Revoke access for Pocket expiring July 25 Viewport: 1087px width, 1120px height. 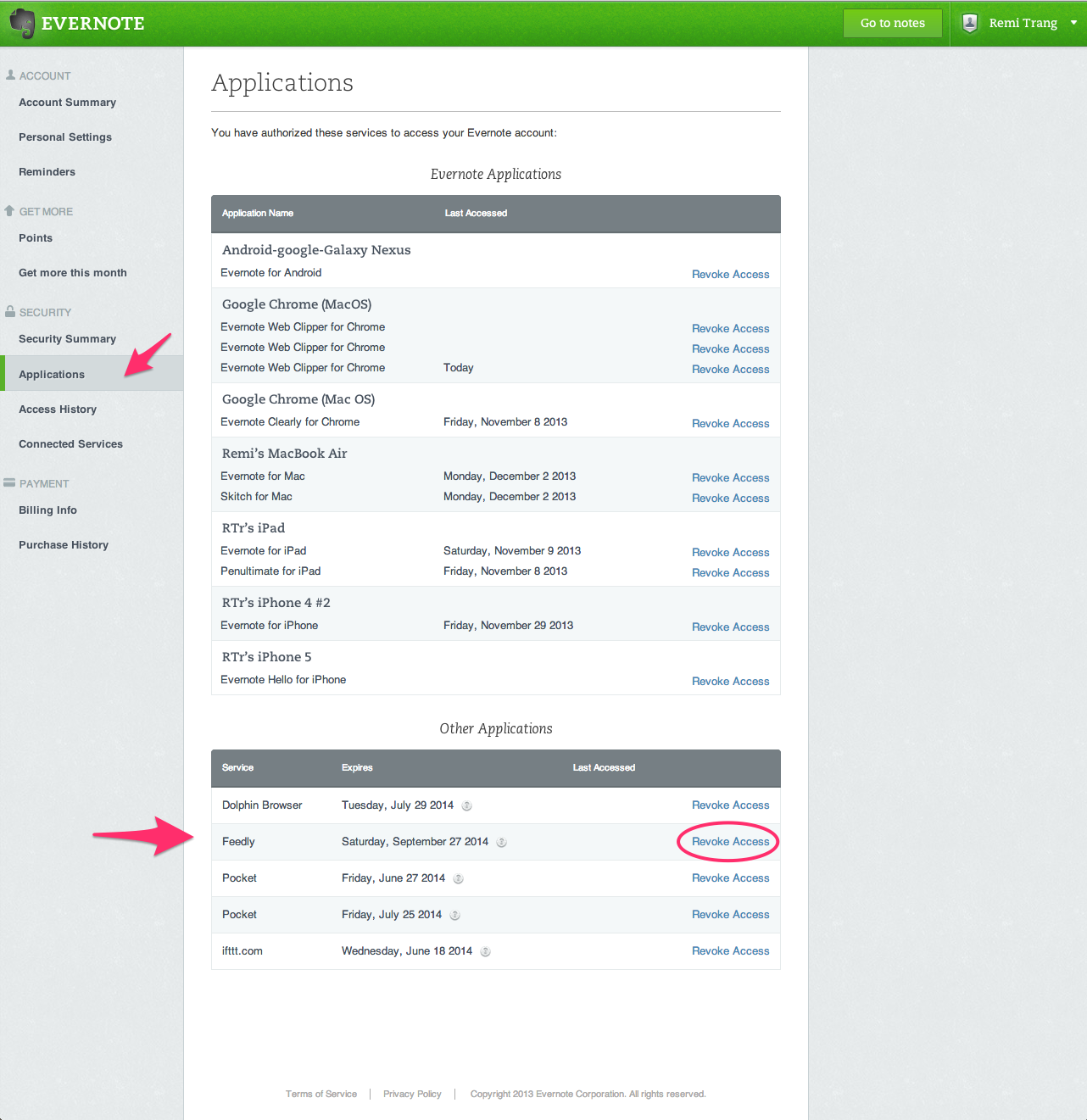(730, 915)
